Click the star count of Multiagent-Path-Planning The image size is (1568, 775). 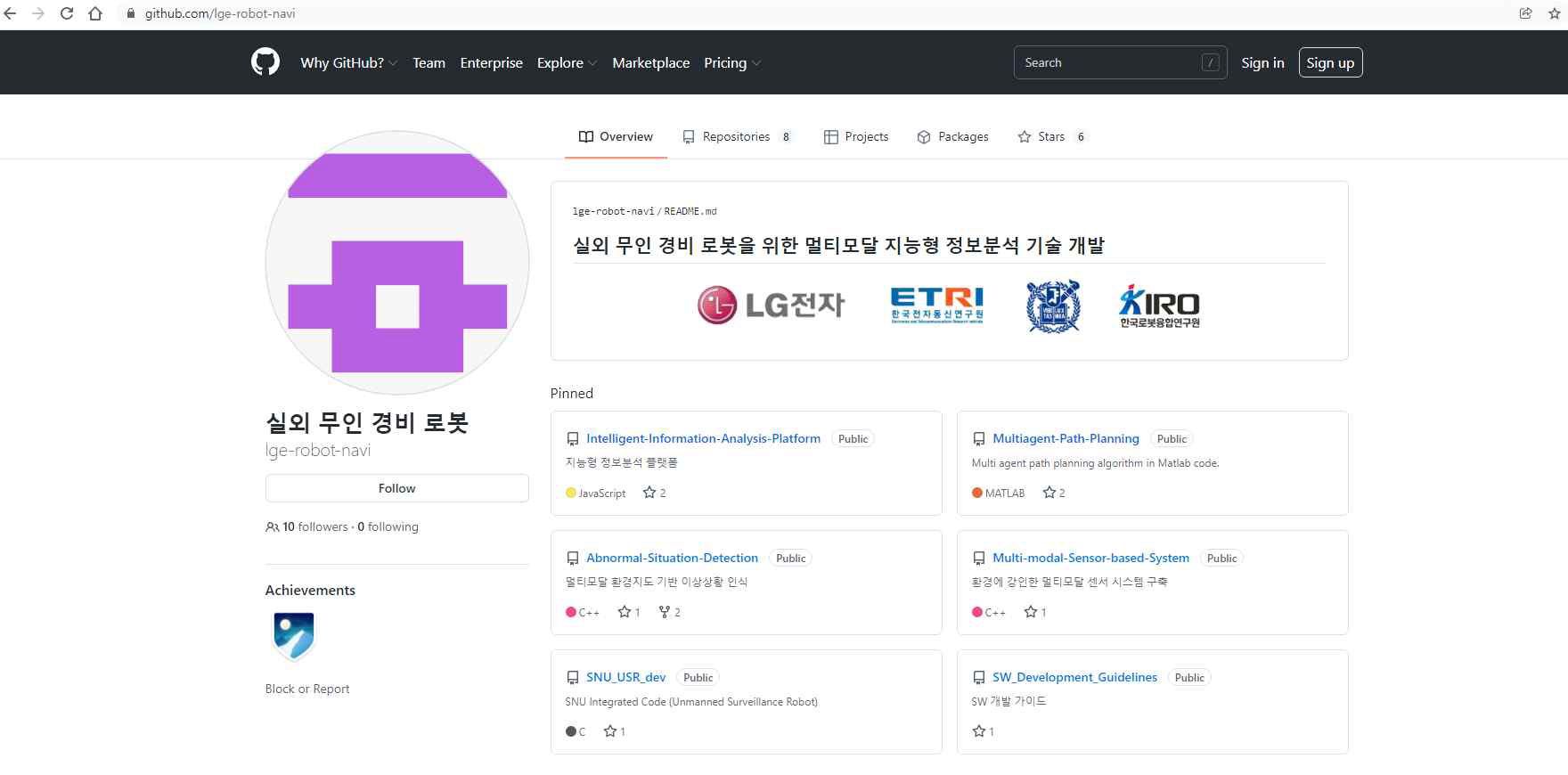click(1054, 493)
